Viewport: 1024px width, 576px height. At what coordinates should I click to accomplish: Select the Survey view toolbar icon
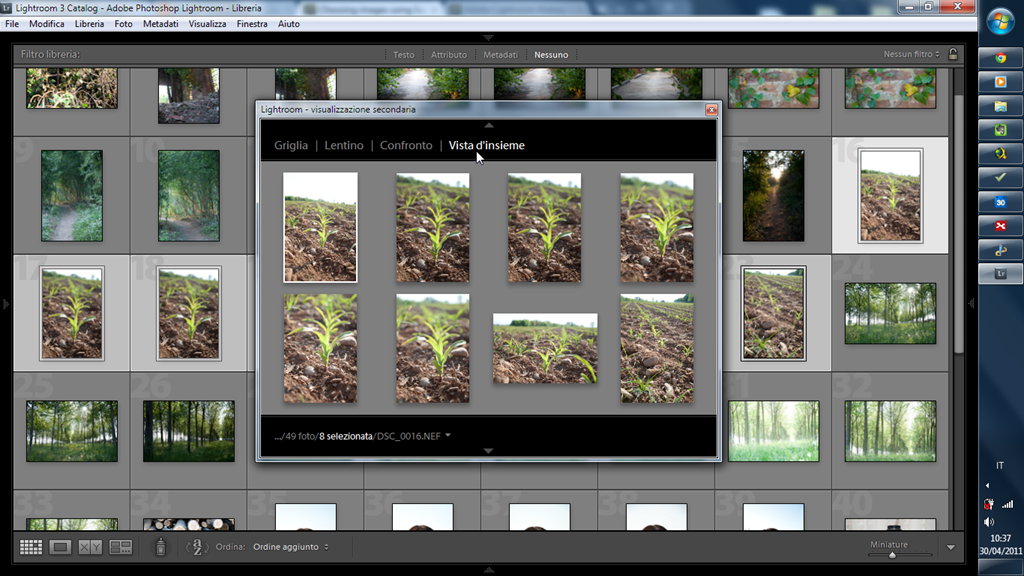point(120,547)
